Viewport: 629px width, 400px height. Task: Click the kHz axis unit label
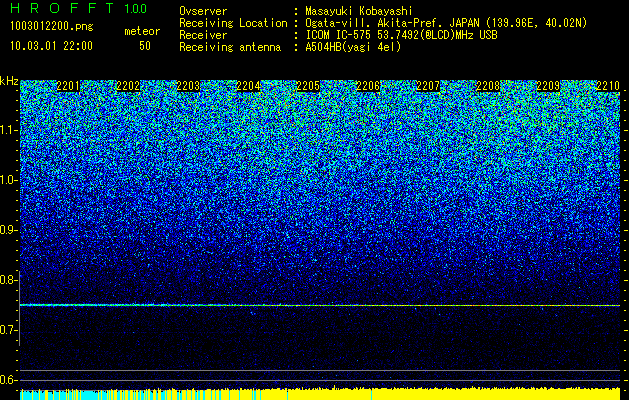(x=9, y=81)
